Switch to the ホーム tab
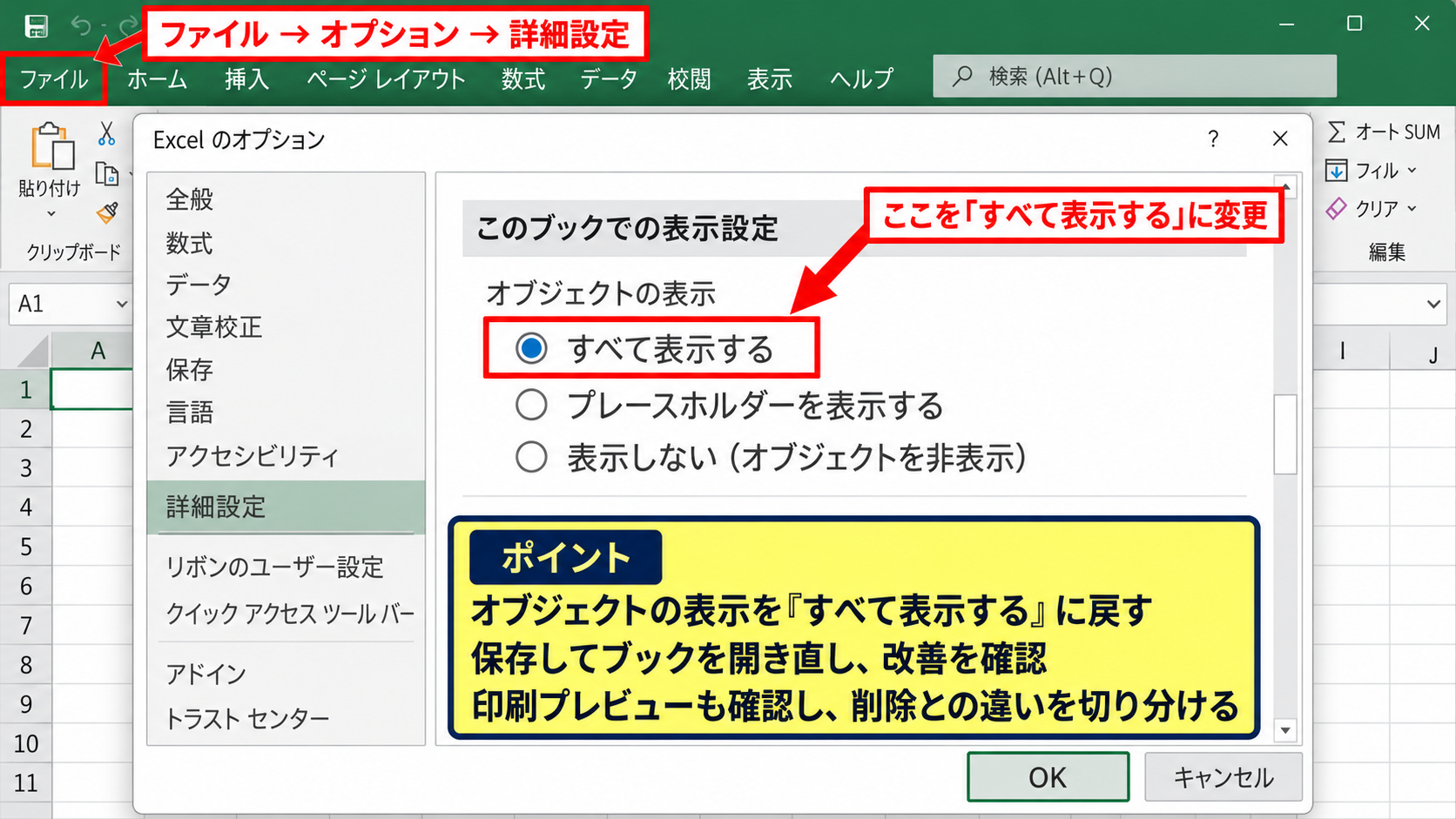Screen dimensions: 1456x819 point(157,79)
